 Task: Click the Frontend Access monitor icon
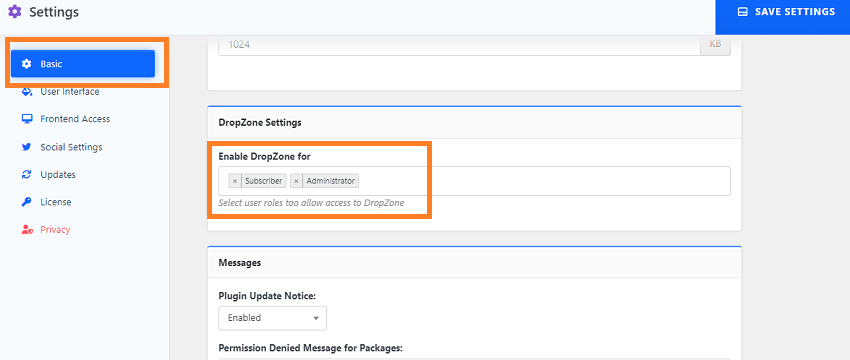(27, 119)
